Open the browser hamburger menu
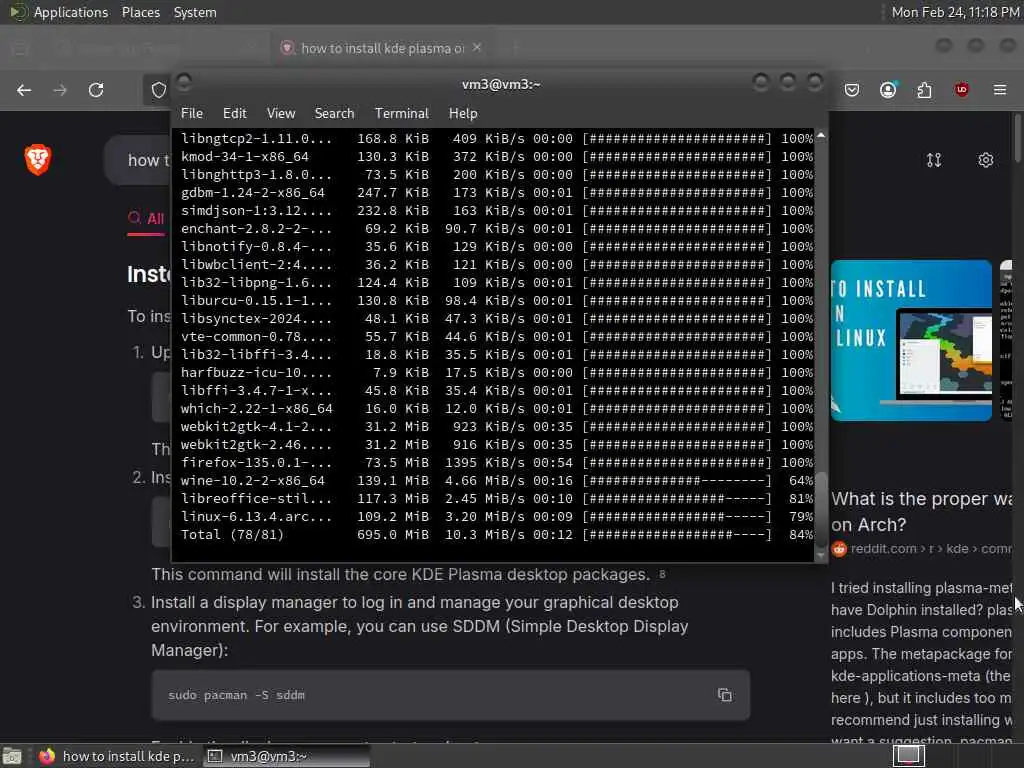The image size is (1024, 768). tap(1000, 90)
